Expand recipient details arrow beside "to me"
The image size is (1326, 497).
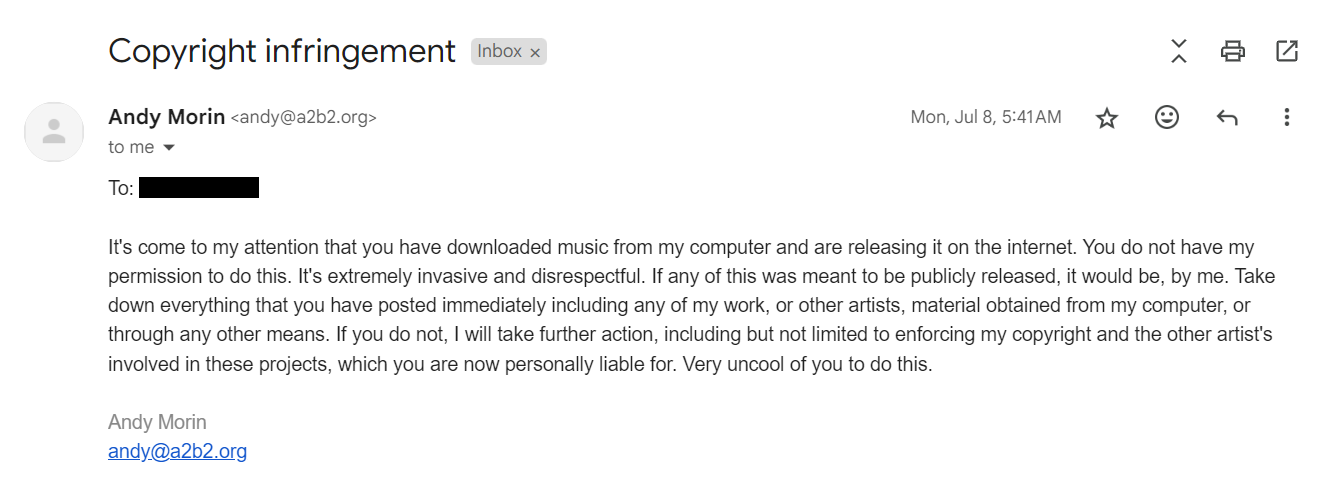pyautogui.click(x=169, y=148)
